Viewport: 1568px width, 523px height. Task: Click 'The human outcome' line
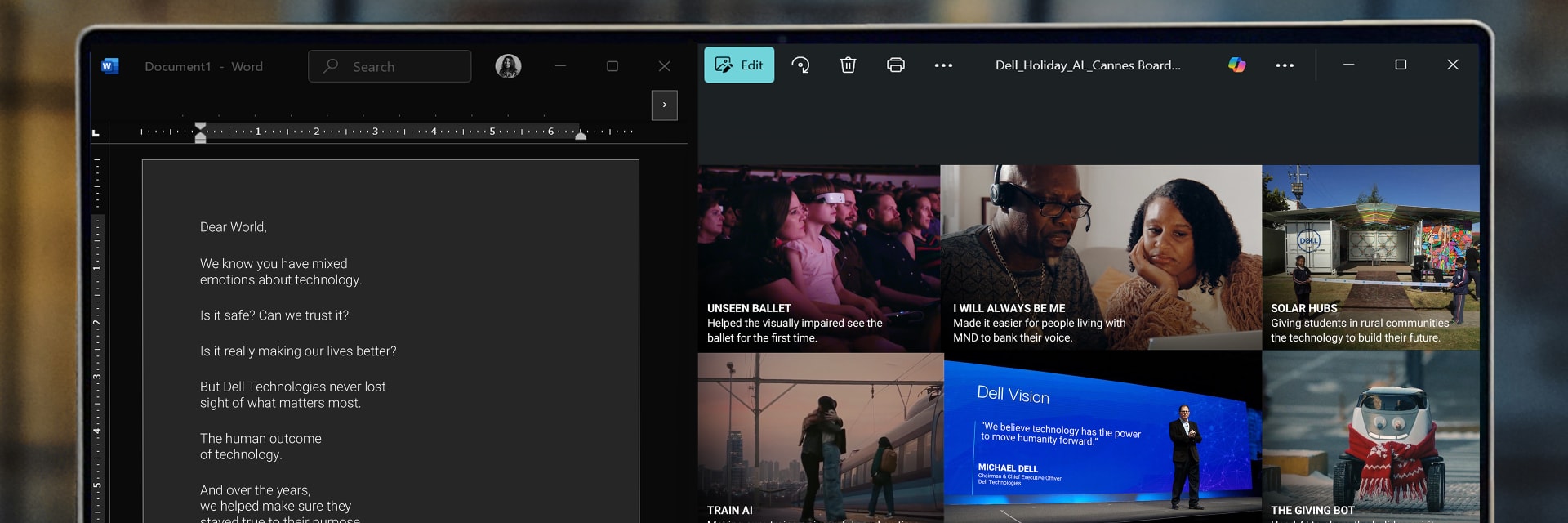coord(261,439)
